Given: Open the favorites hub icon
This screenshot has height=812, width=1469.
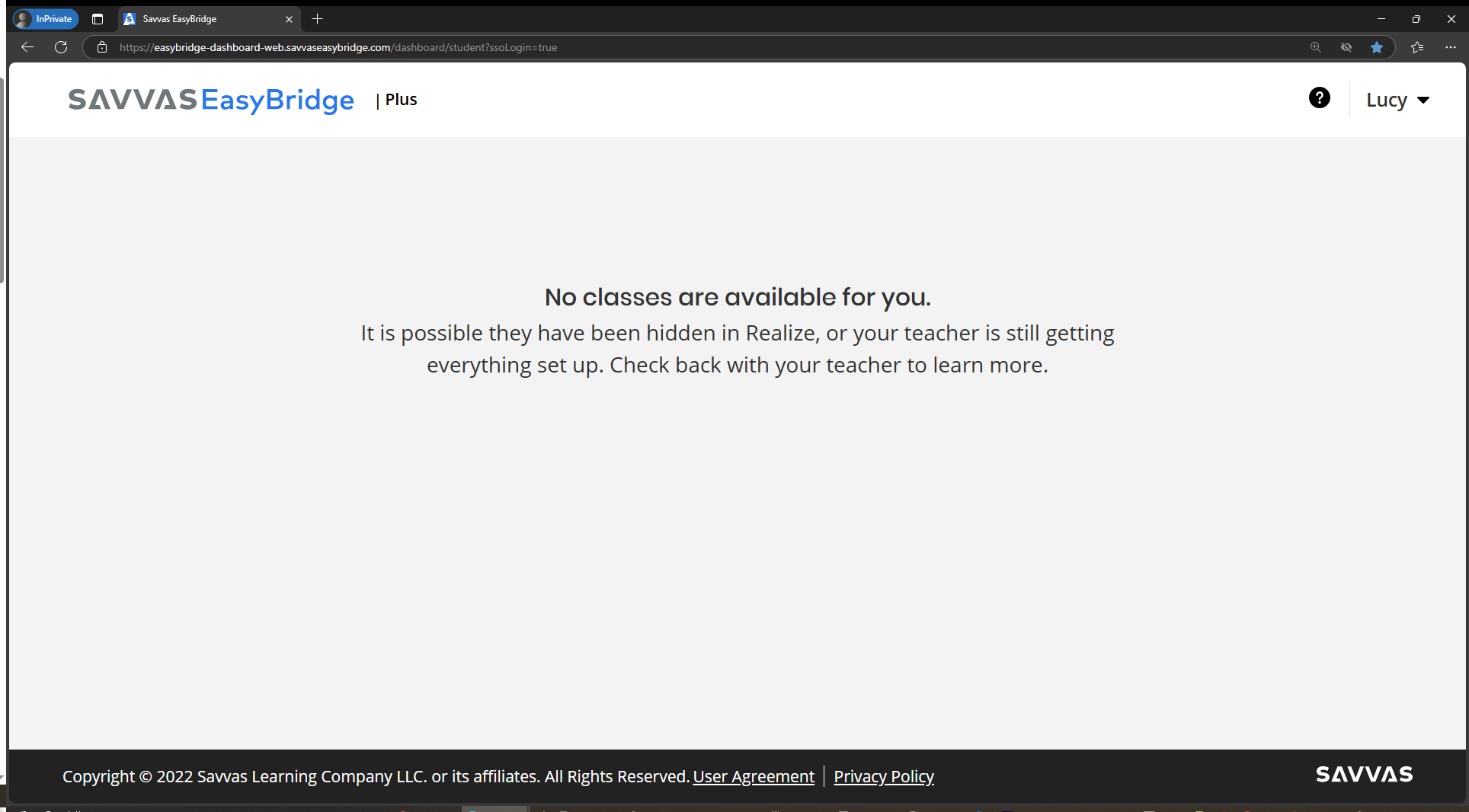Looking at the screenshot, I should coord(1418,46).
